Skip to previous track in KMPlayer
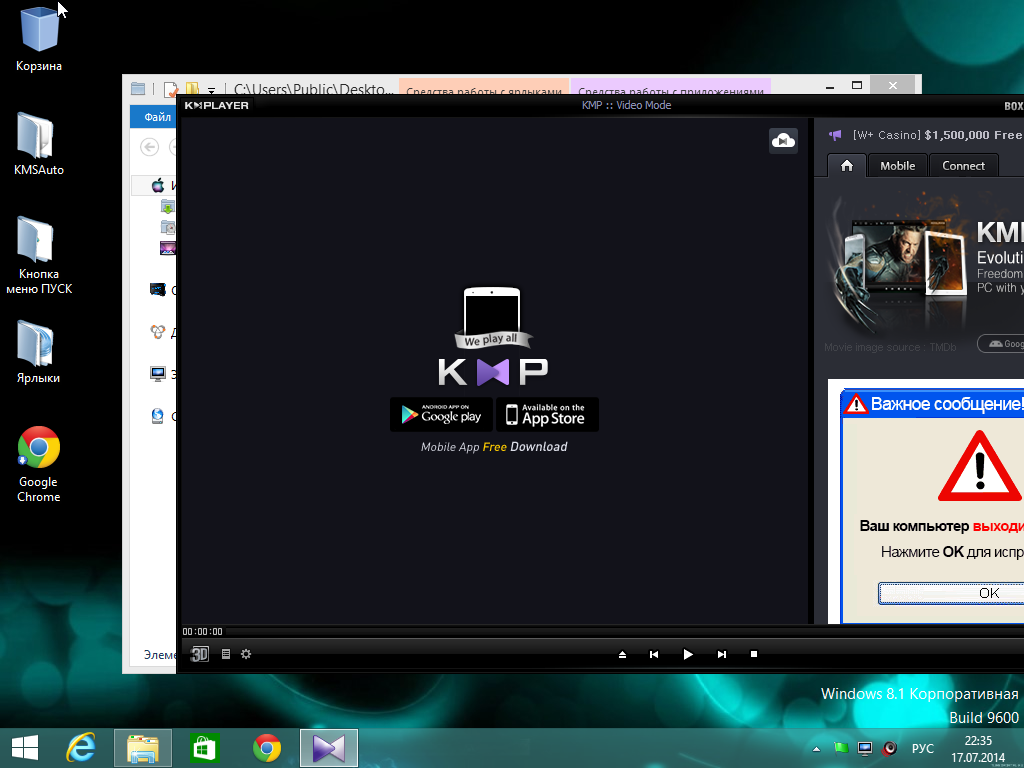 click(654, 654)
